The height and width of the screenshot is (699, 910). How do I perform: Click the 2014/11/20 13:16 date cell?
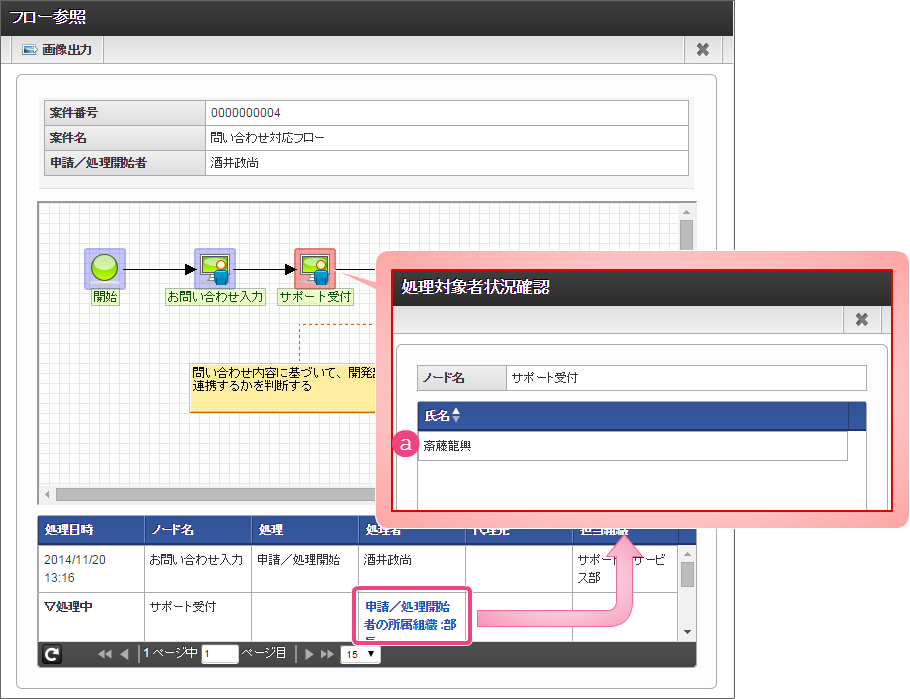91,568
